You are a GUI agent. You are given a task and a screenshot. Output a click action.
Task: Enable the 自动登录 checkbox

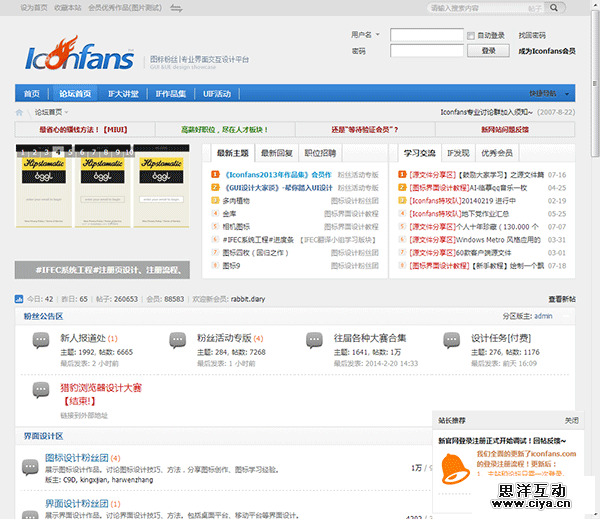471,35
